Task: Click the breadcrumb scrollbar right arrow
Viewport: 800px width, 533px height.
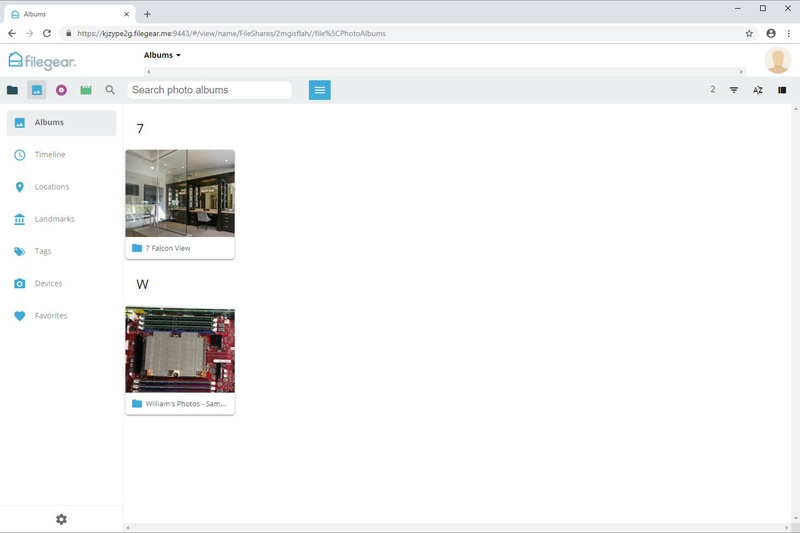Action: [x=741, y=72]
